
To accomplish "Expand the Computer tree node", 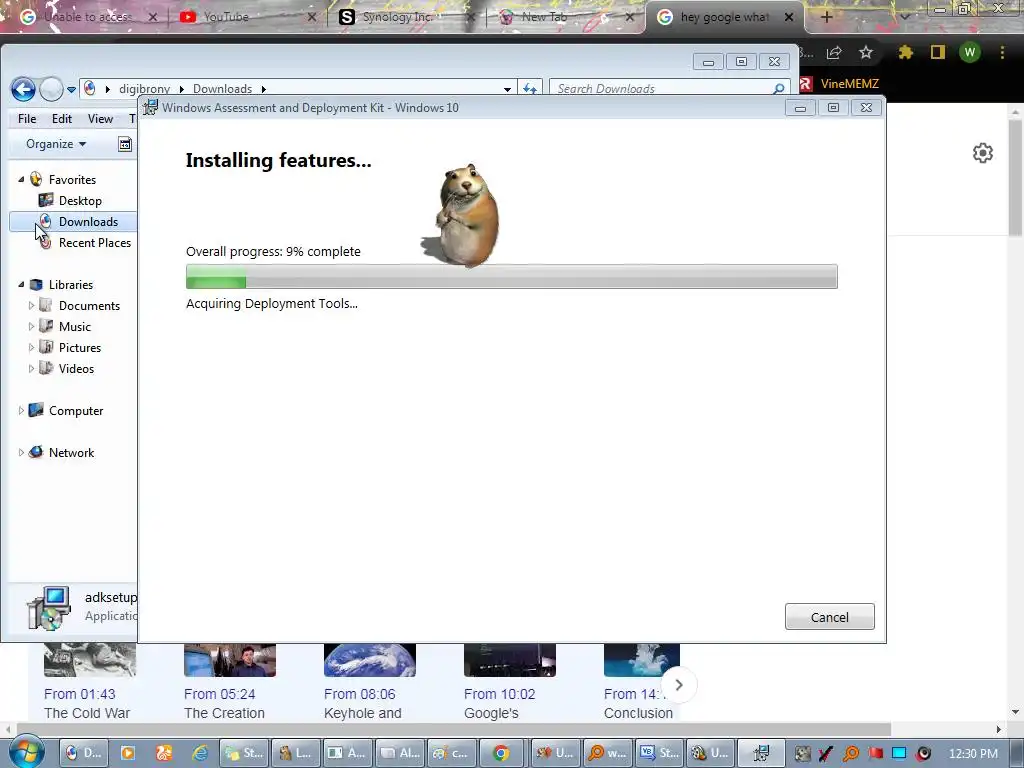I will click(21, 411).
